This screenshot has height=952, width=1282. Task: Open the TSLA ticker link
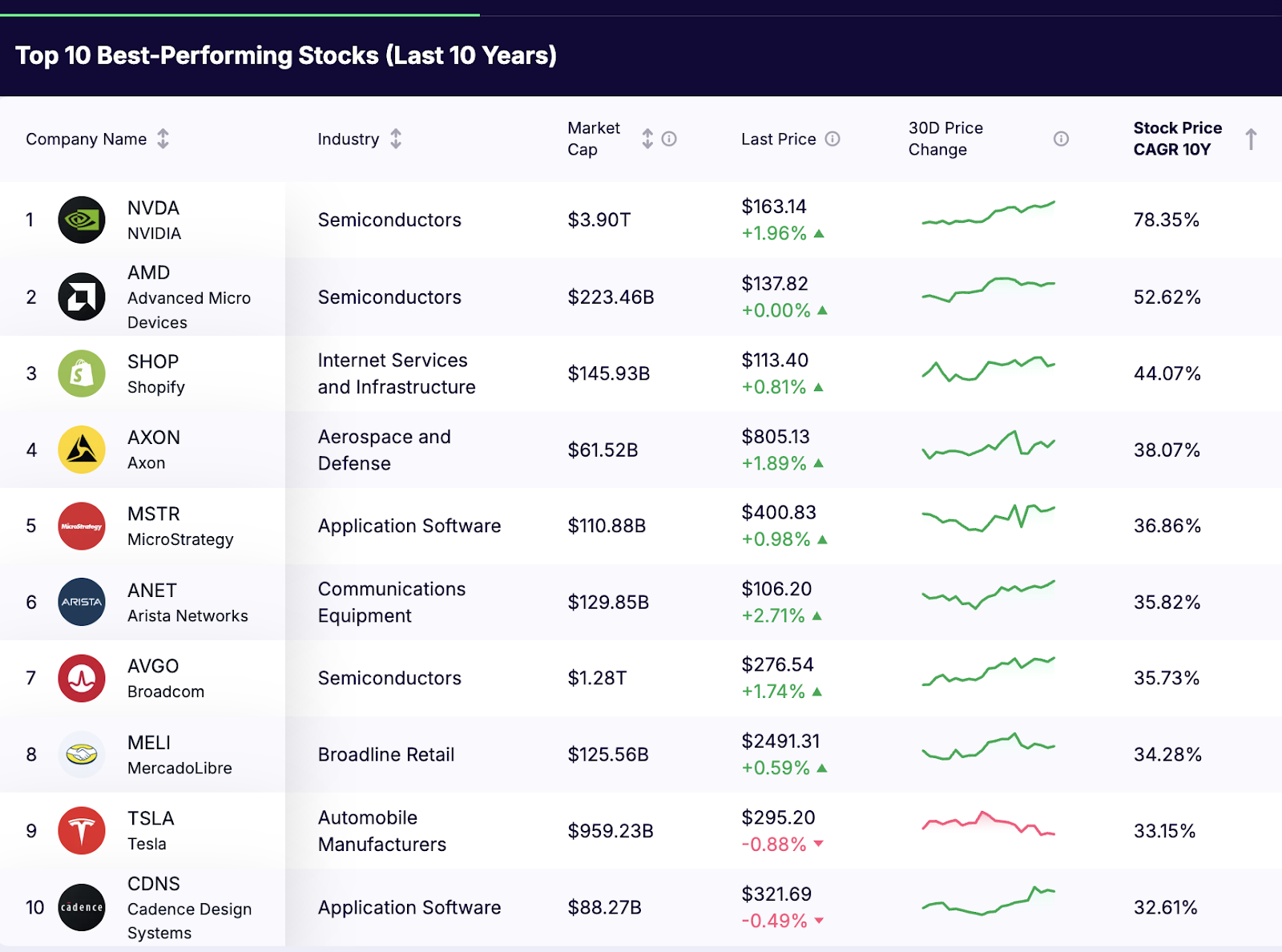point(151,818)
